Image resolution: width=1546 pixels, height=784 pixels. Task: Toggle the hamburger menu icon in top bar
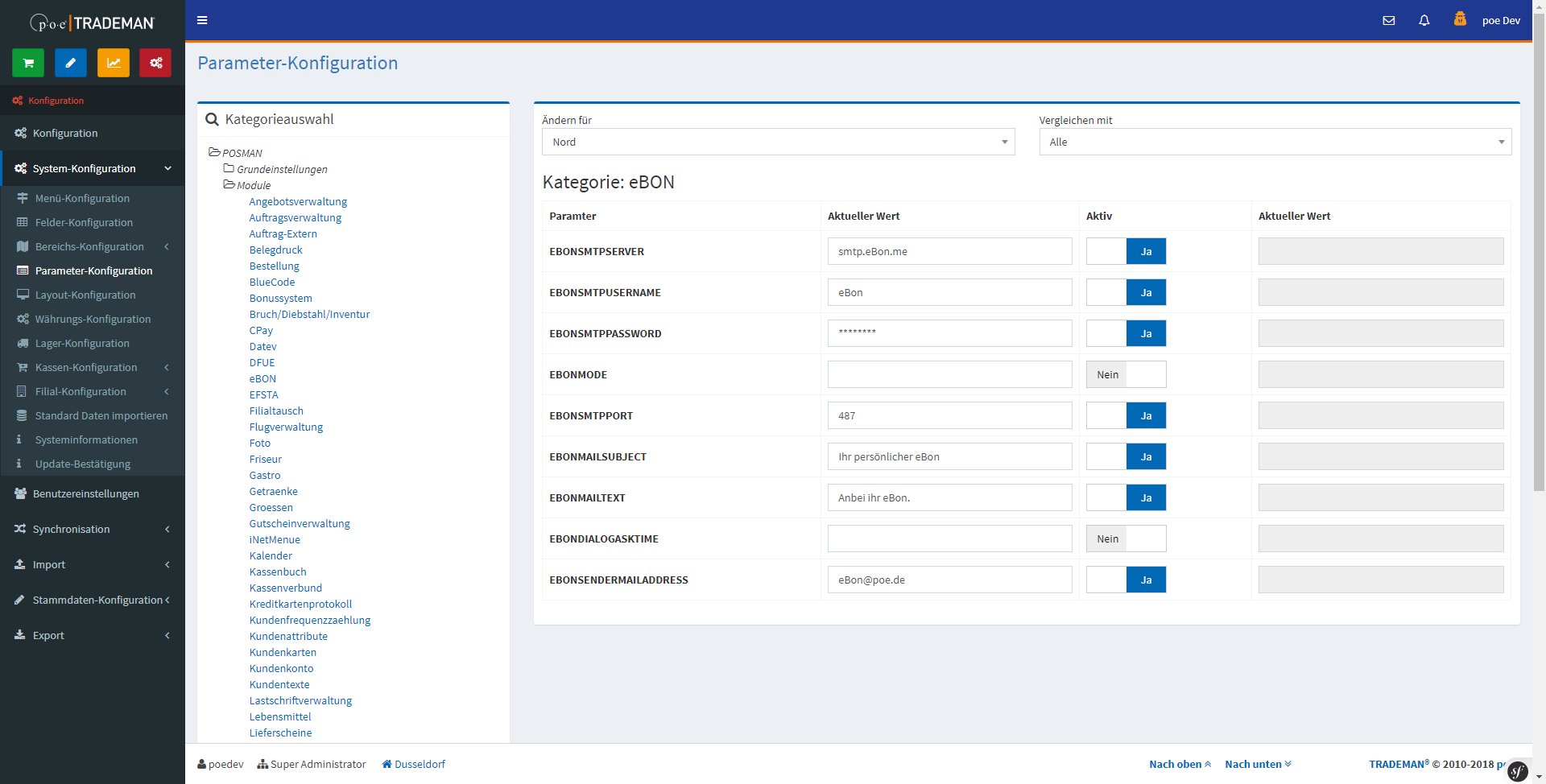click(x=202, y=20)
